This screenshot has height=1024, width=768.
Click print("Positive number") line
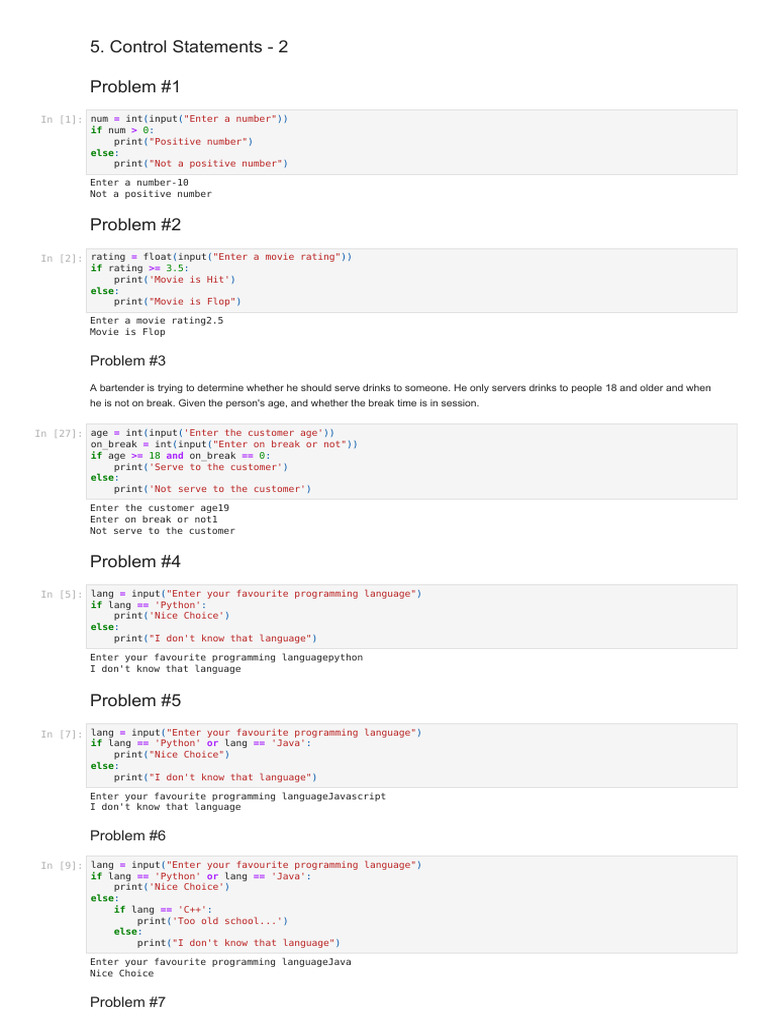(184, 142)
